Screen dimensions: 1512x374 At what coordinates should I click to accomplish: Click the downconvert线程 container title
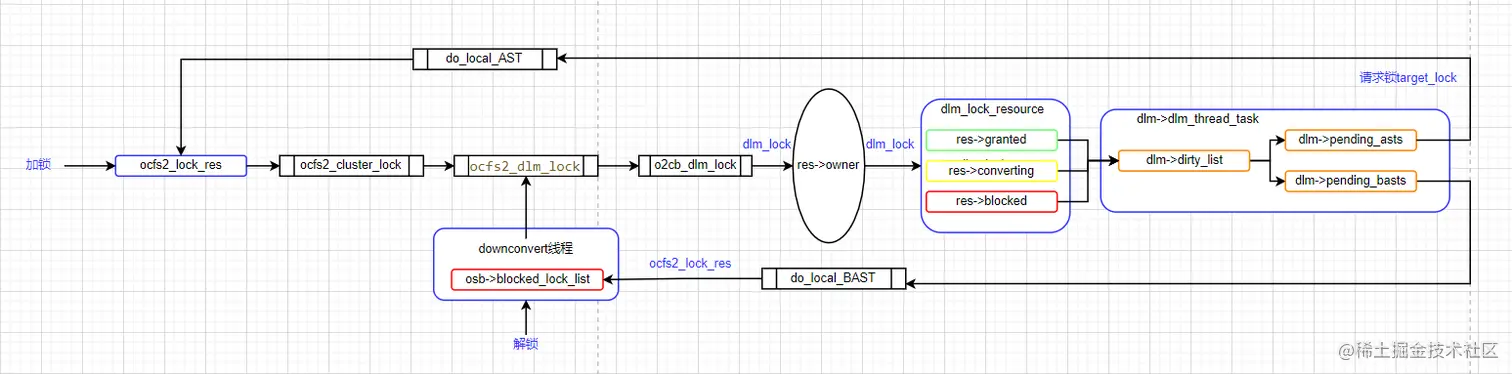point(525,247)
